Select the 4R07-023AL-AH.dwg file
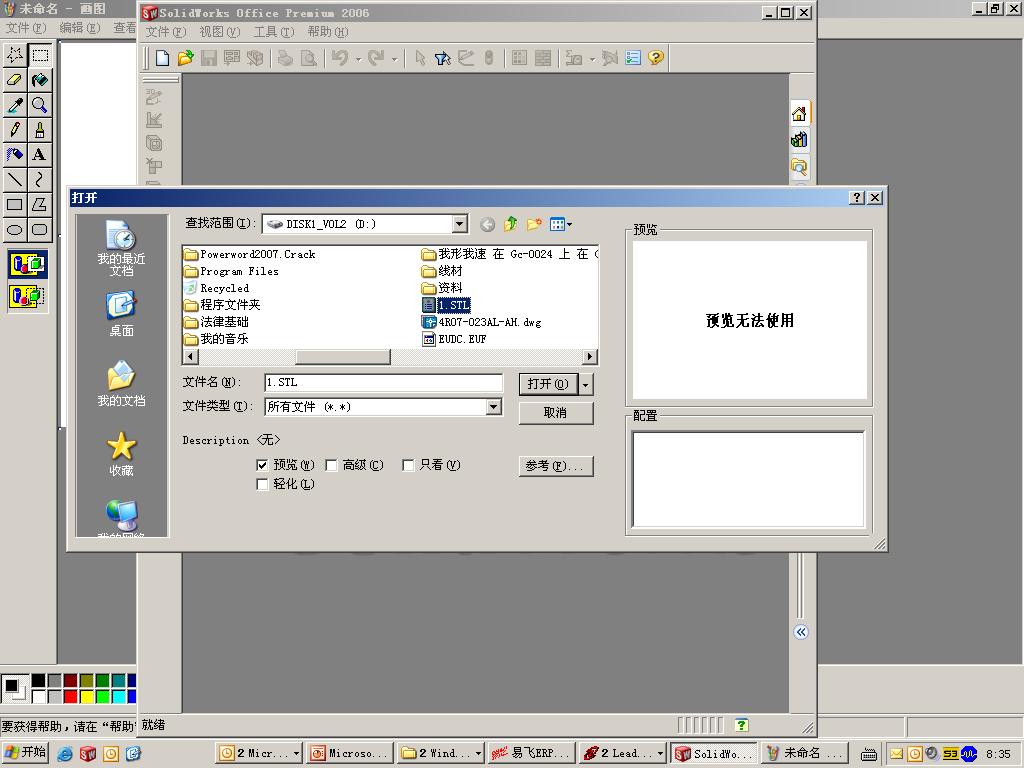Viewport: 1024px width, 768px height. click(x=482, y=322)
